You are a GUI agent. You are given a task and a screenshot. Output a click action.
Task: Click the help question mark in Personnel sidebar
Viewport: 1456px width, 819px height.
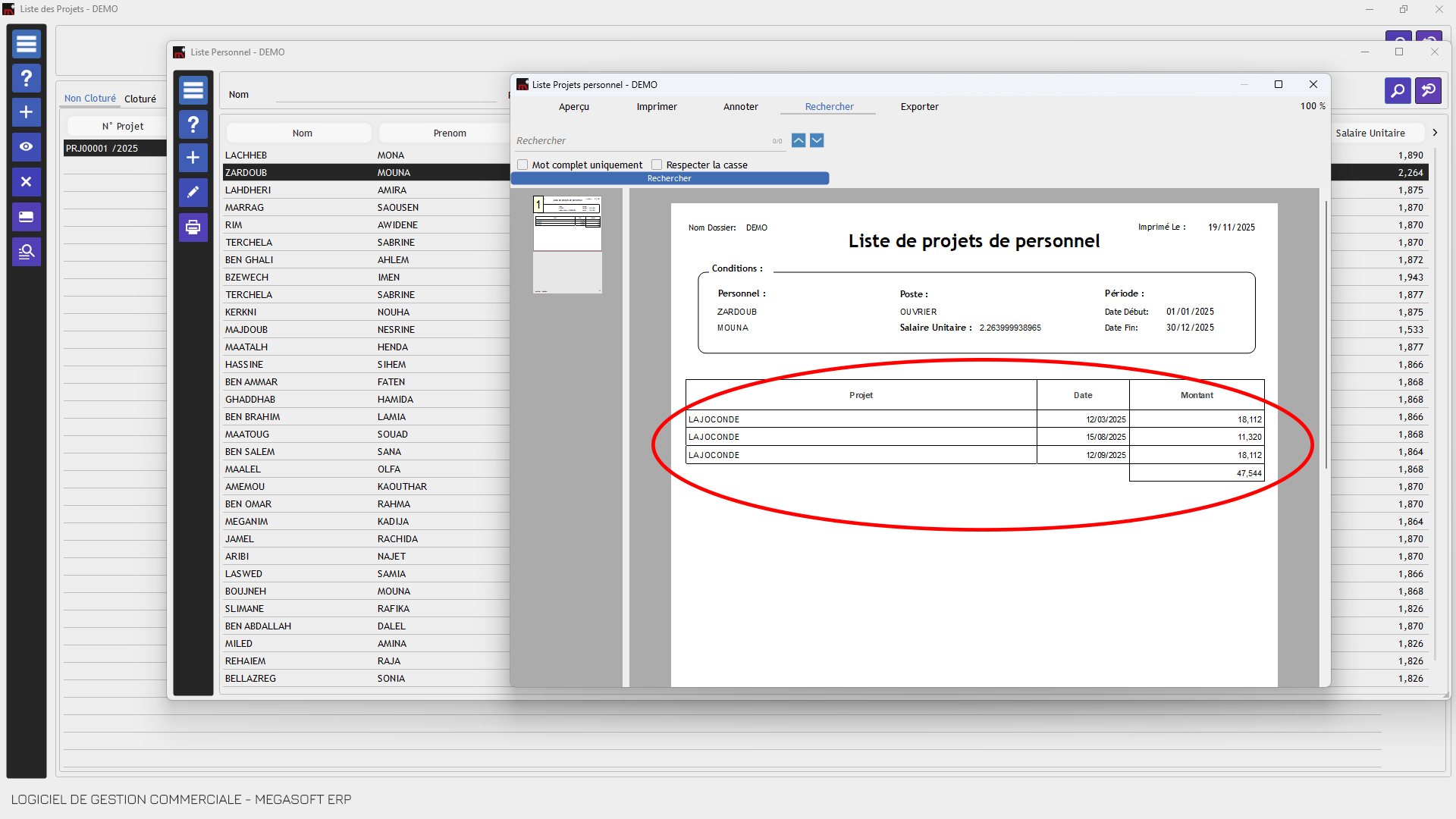tap(193, 124)
